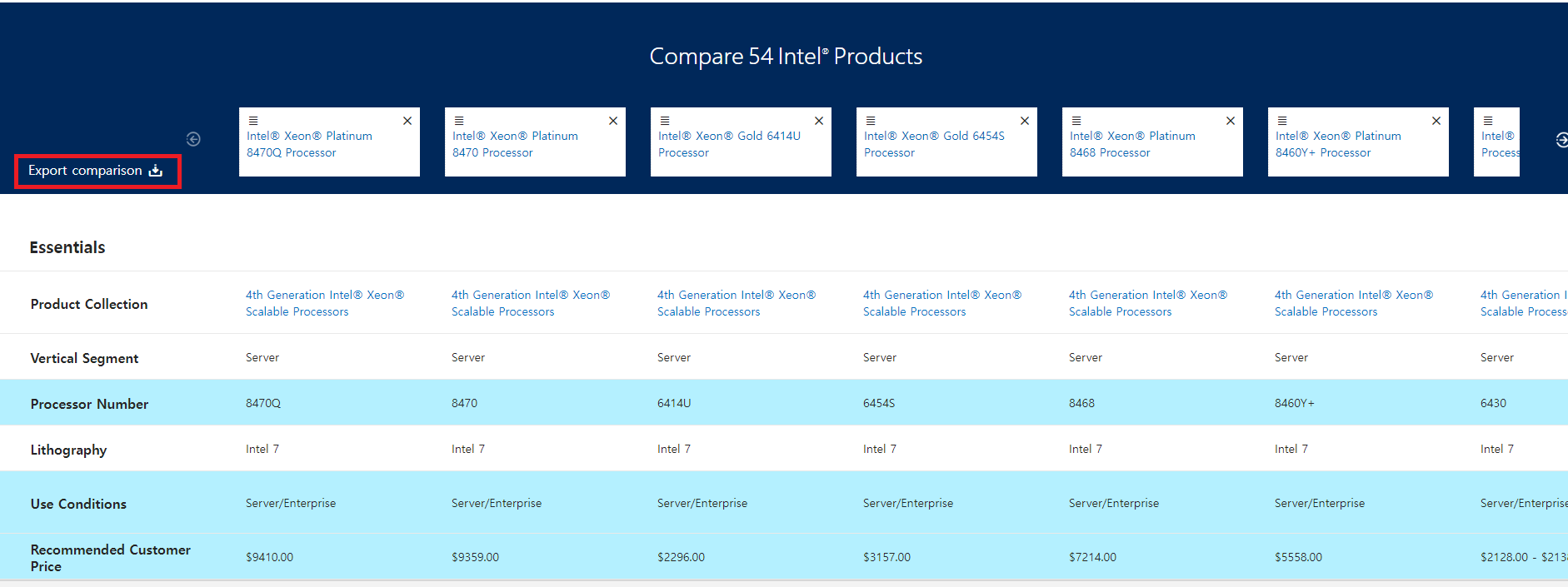Click reorder handle on 8460Y+ card
1568x587 pixels.
(1282, 121)
